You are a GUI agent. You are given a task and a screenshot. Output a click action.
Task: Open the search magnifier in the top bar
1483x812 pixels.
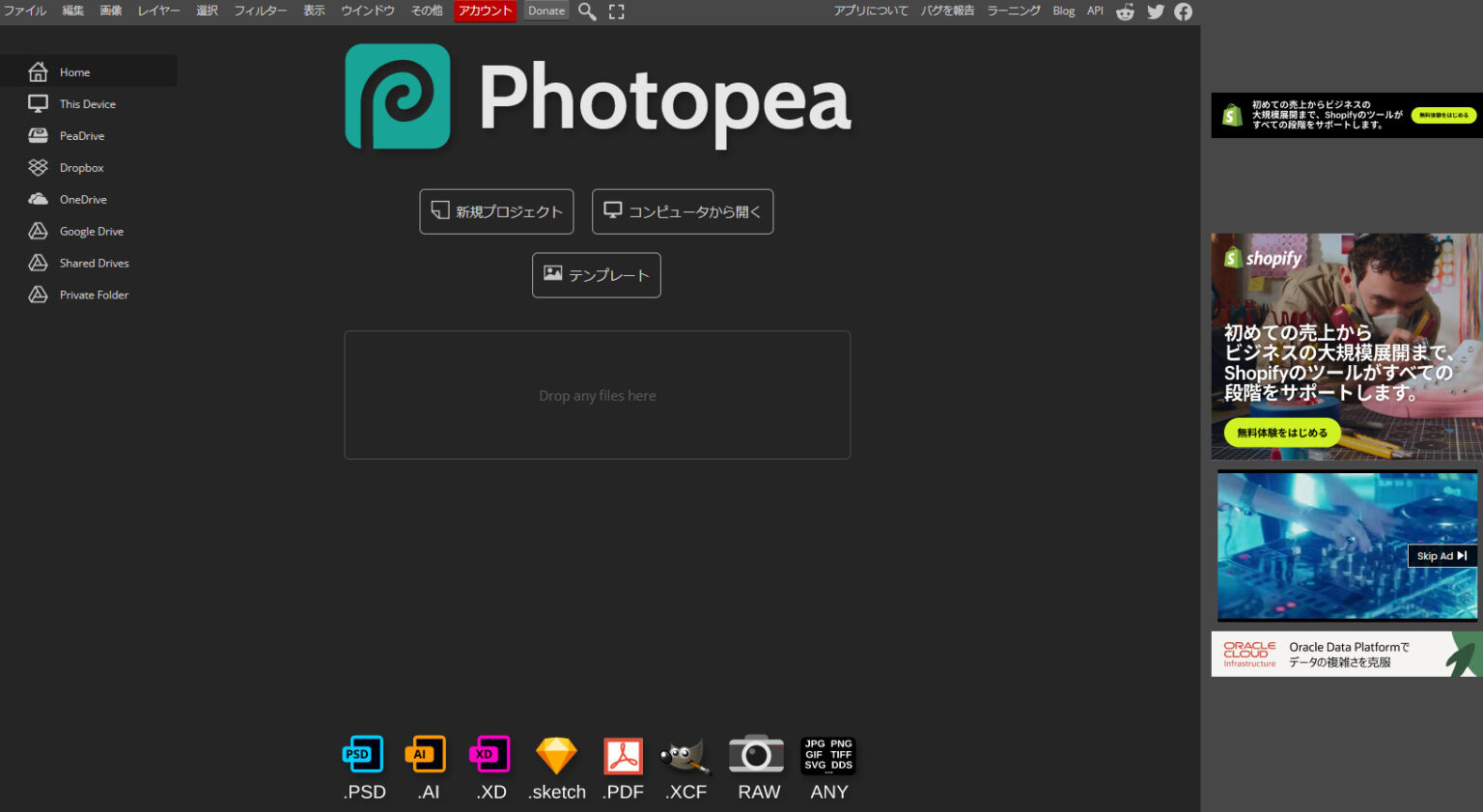(586, 13)
